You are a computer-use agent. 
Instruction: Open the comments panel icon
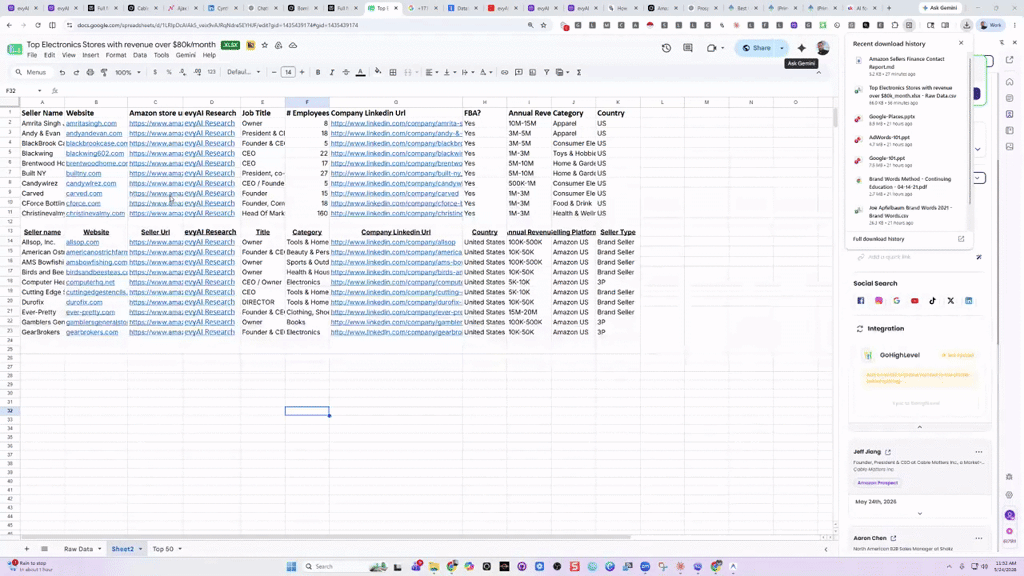(x=688, y=48)
